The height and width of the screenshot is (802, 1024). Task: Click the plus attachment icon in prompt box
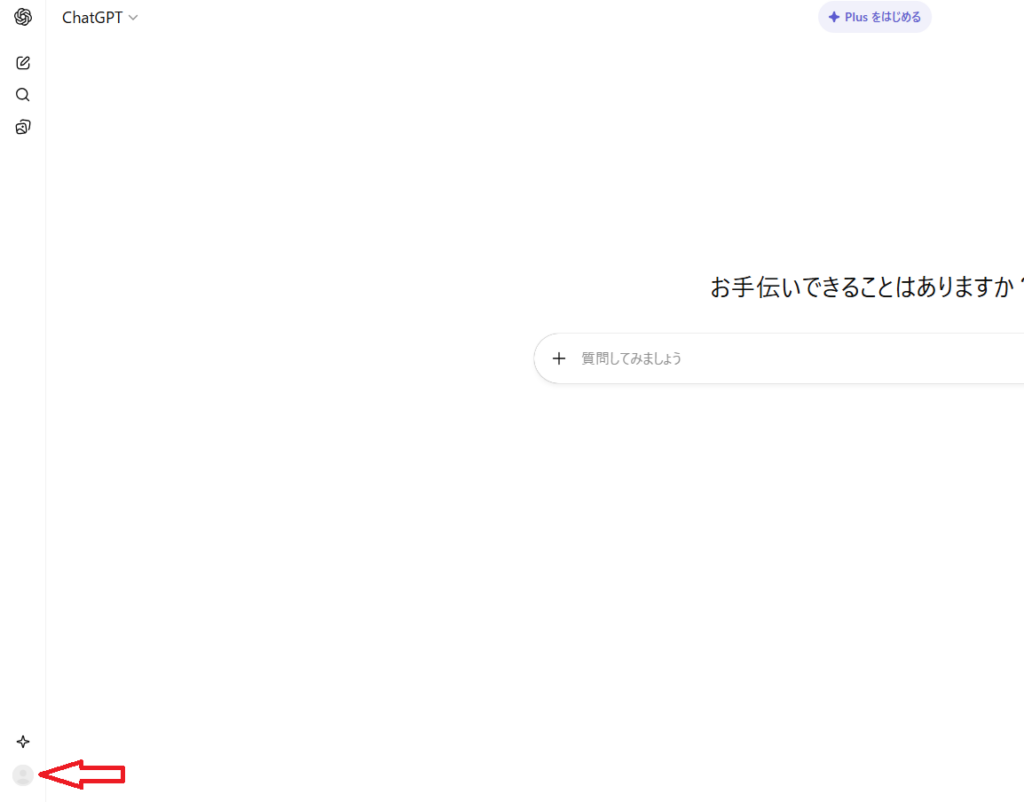coord(559,358)
